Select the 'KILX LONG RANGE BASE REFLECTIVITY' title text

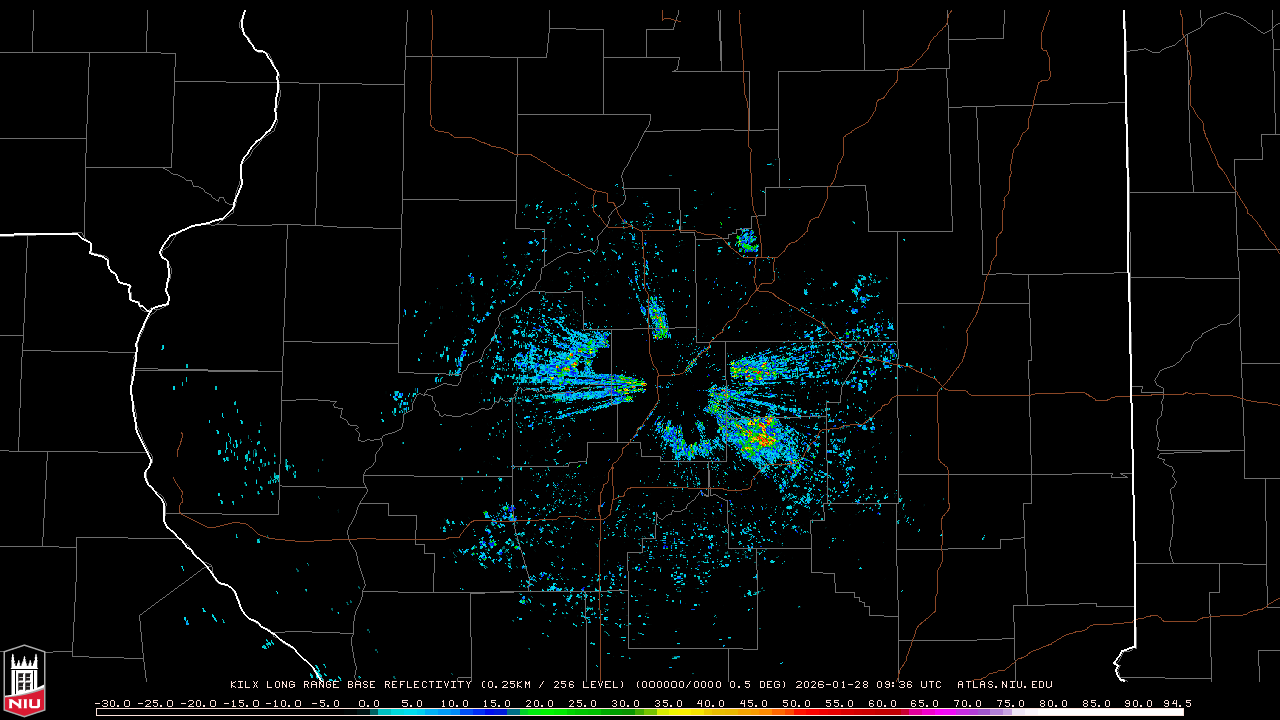tap(350, 685)
